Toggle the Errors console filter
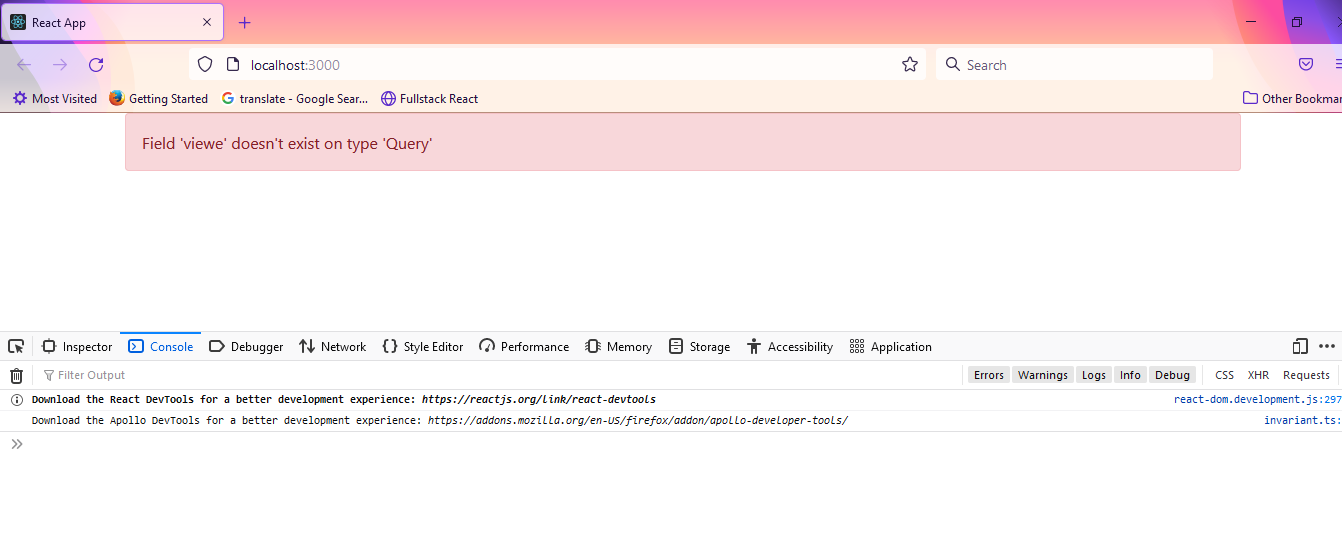This screenshot has height=540, width=1342. click(x=989, y=375)
